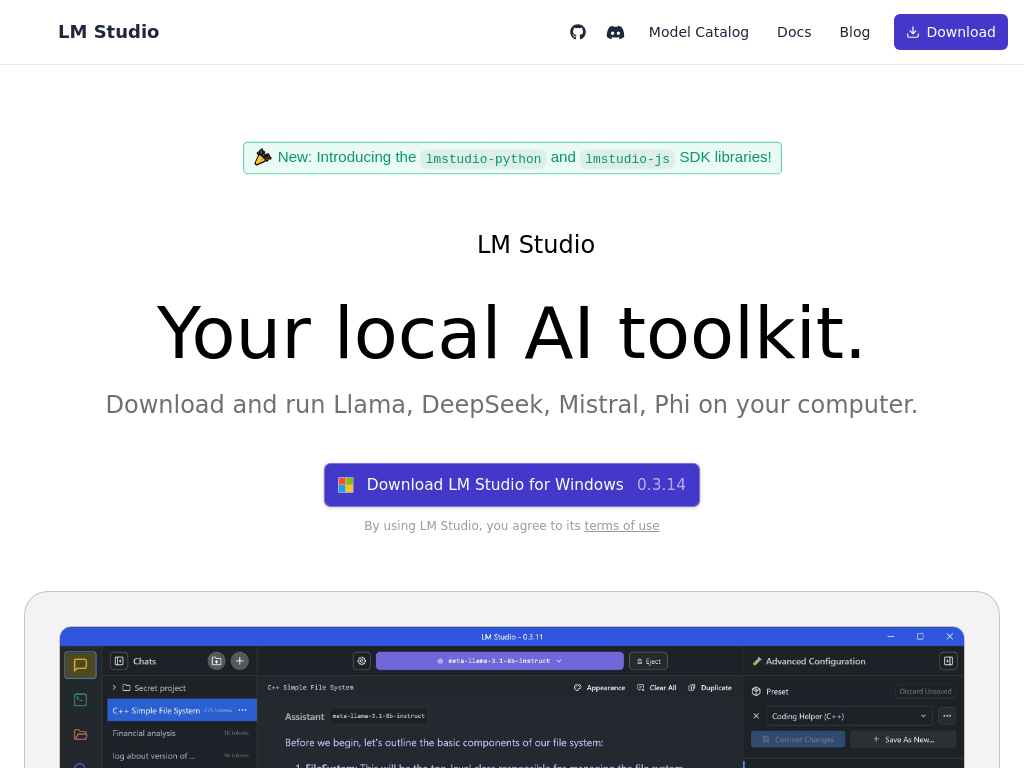Open the three-dot menu on C++ Simple File System
The image size is (1024, 768).
[243, 711]
